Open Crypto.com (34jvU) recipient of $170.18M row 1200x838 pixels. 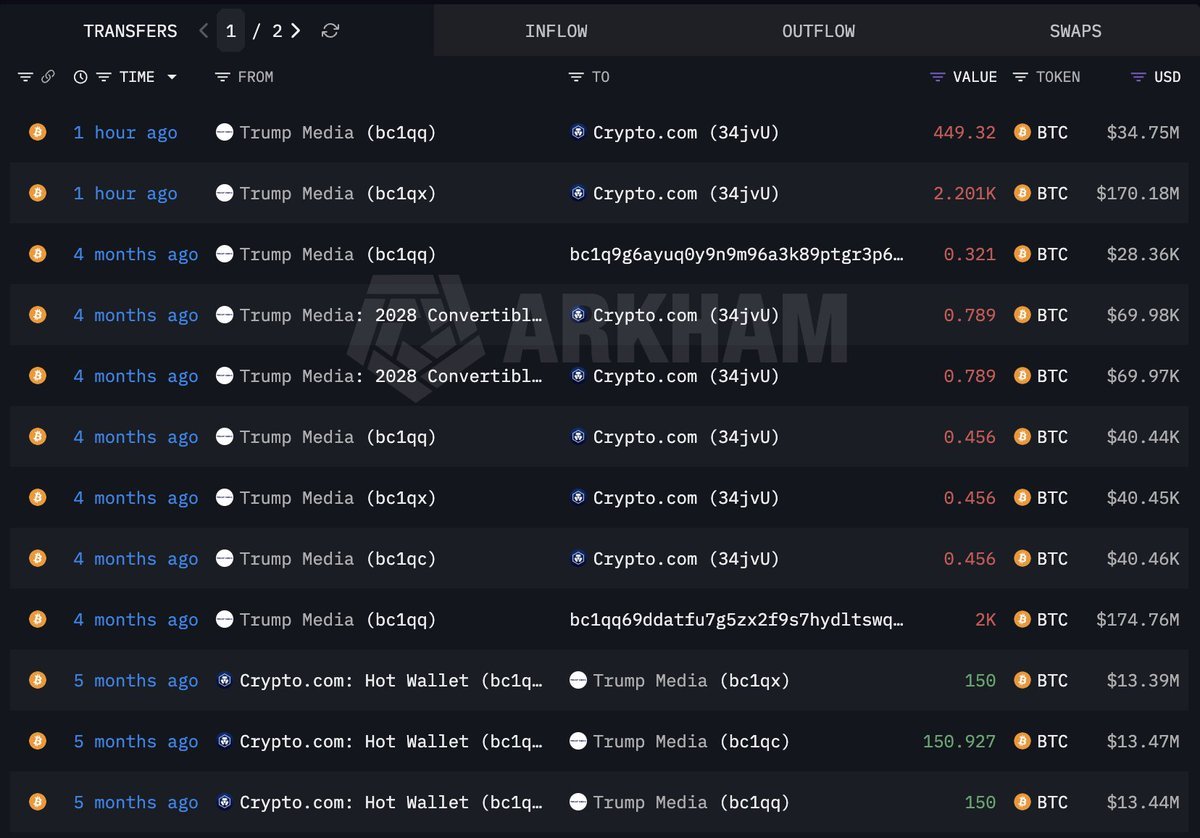coord(674,193)
